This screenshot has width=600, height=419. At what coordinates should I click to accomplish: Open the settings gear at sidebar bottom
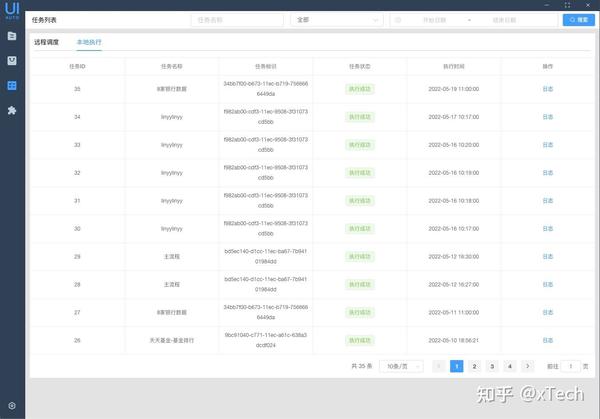pos(12,406)
